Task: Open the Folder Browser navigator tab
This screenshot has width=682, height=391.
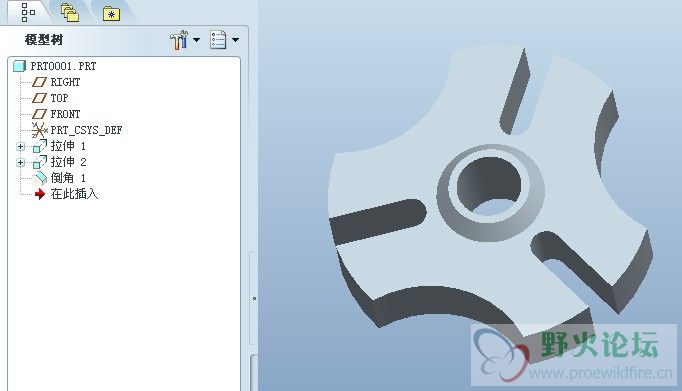Action: pos(70,13)
